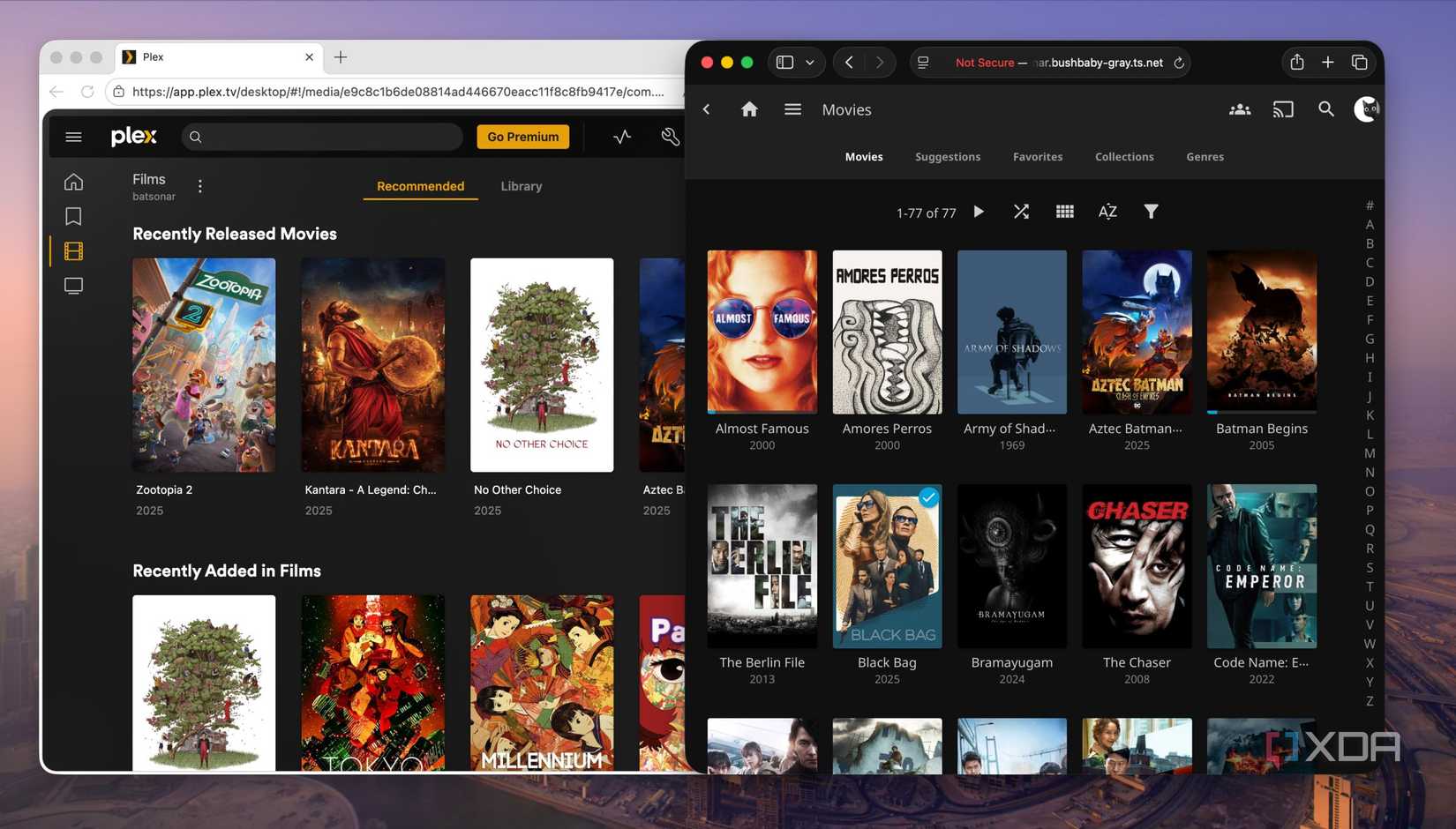The height and width of the screenshot is (829, 1456).
Task: Select the Genres tab in Jellyfin
Action: (x=1205, y=157)
